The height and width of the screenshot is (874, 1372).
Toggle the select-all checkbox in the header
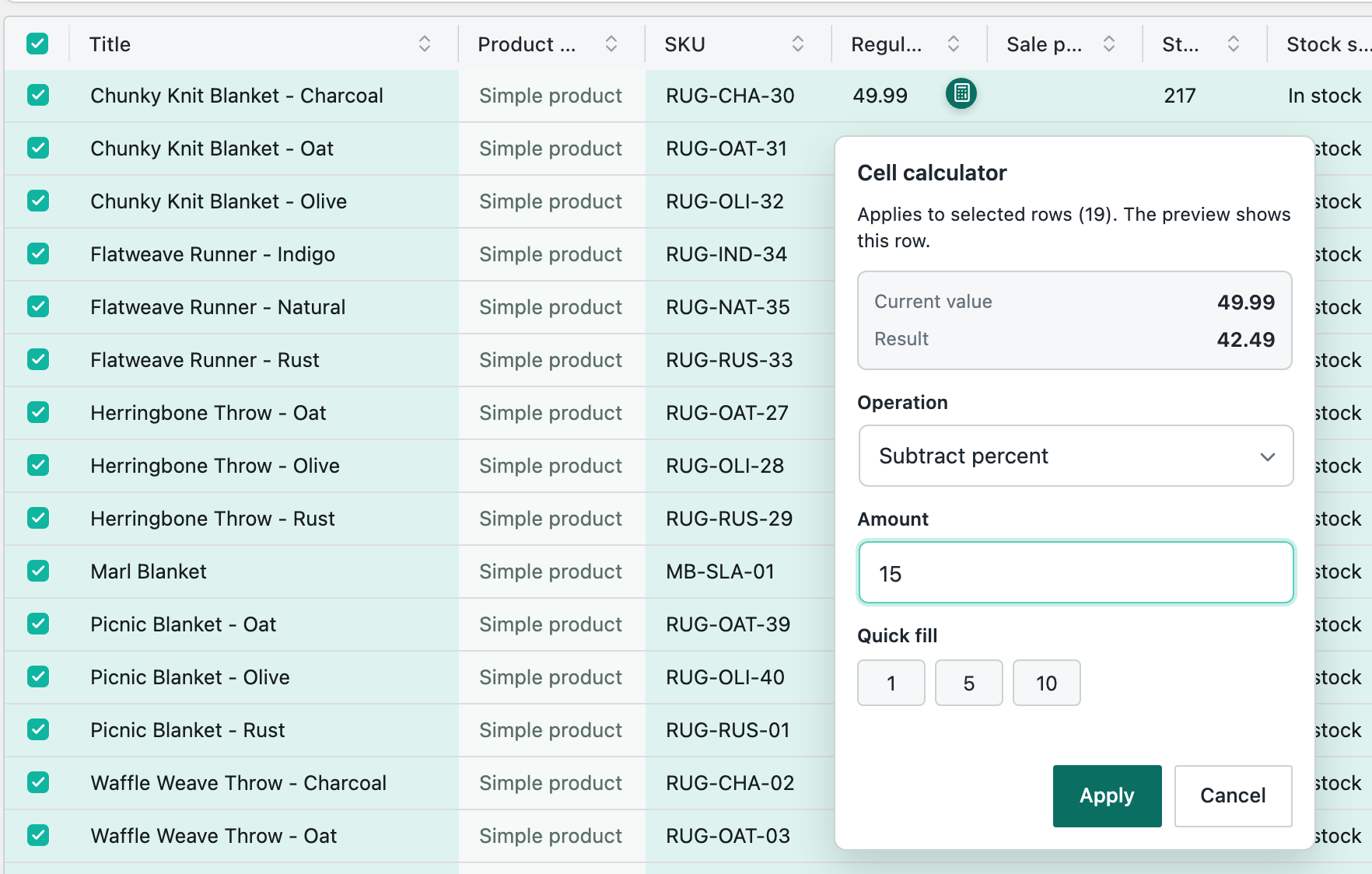click(x=37, y=44)
